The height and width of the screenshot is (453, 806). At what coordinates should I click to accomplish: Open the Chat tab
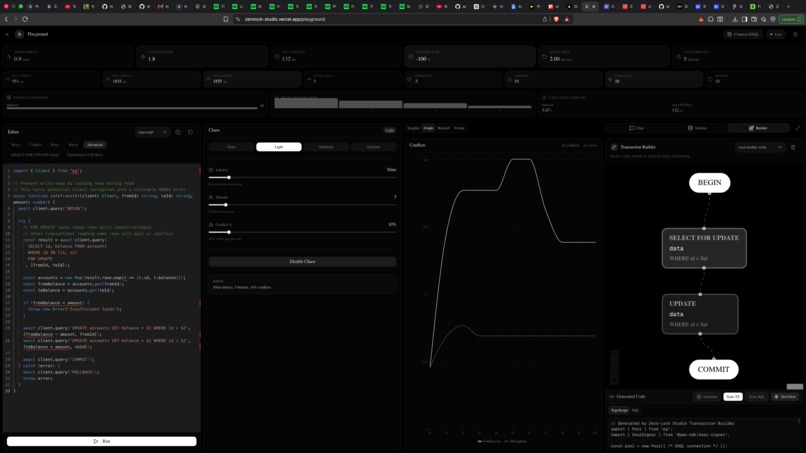click(x=636, y=128)
